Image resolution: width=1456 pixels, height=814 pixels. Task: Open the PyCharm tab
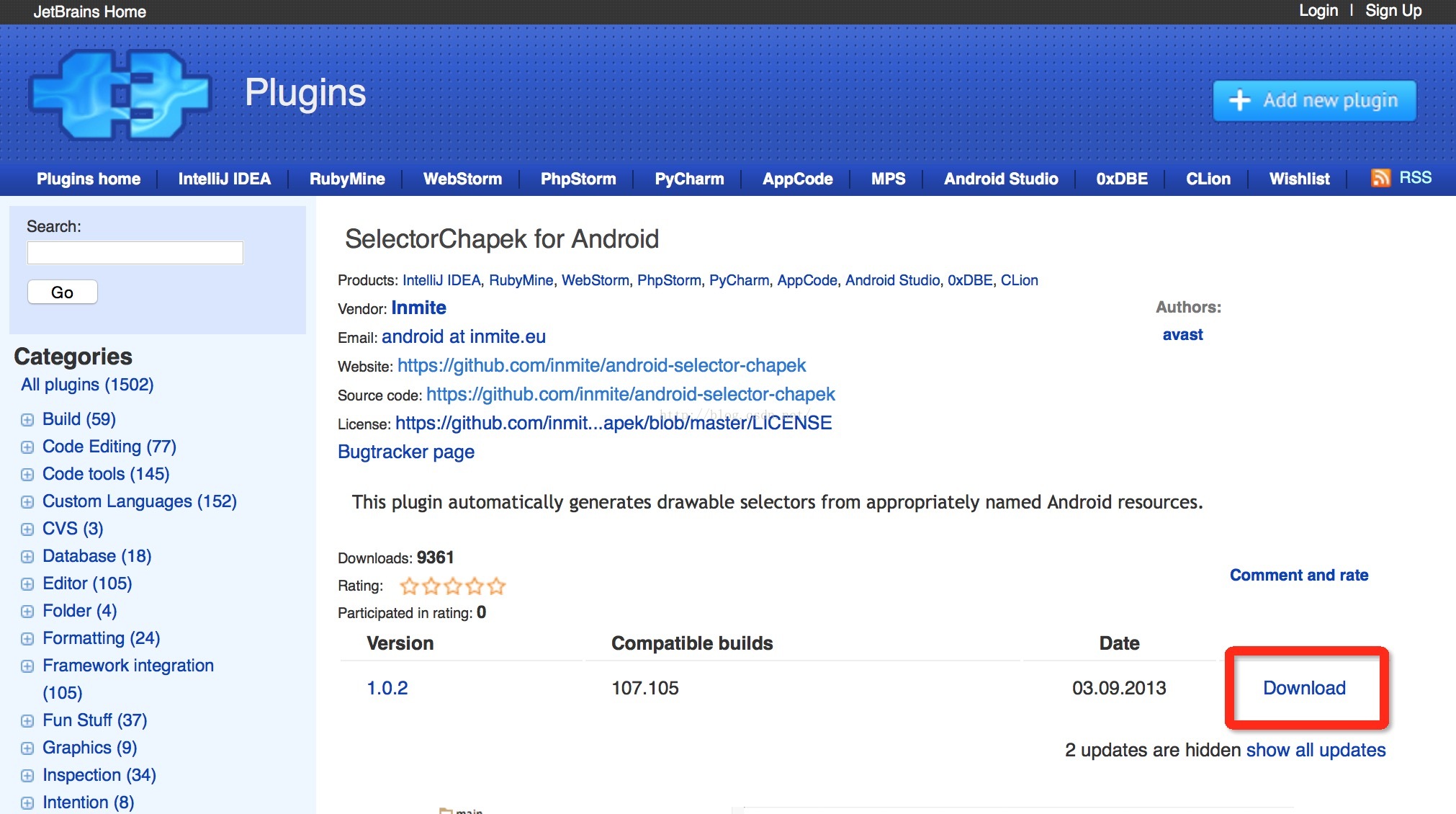pyautogui.click(x=689, y=179)
